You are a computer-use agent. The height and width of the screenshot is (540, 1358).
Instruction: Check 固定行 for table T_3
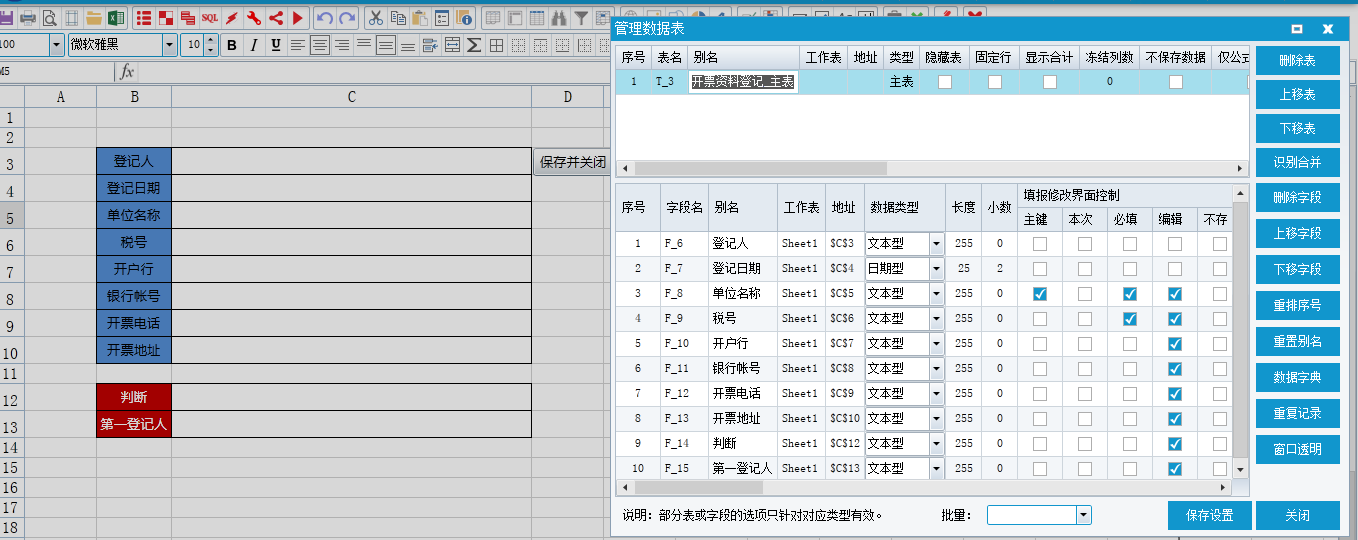[x=995, y=82]
